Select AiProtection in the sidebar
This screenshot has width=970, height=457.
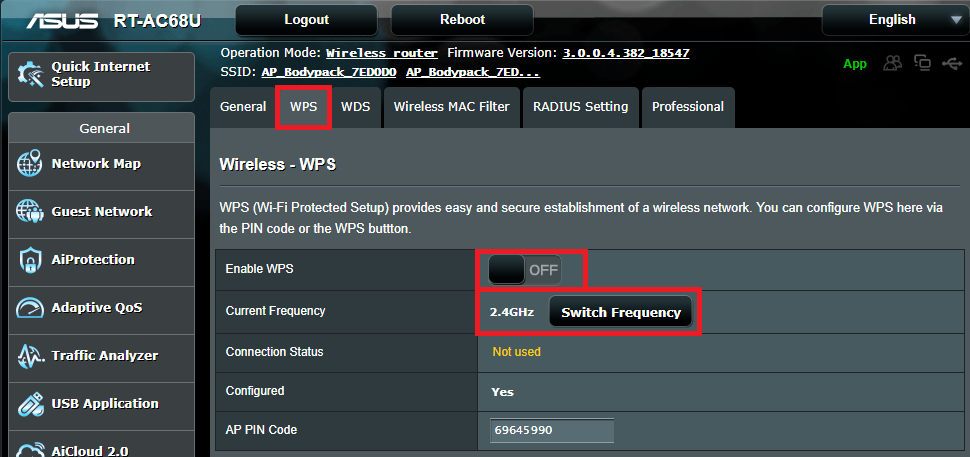point(101,260)
